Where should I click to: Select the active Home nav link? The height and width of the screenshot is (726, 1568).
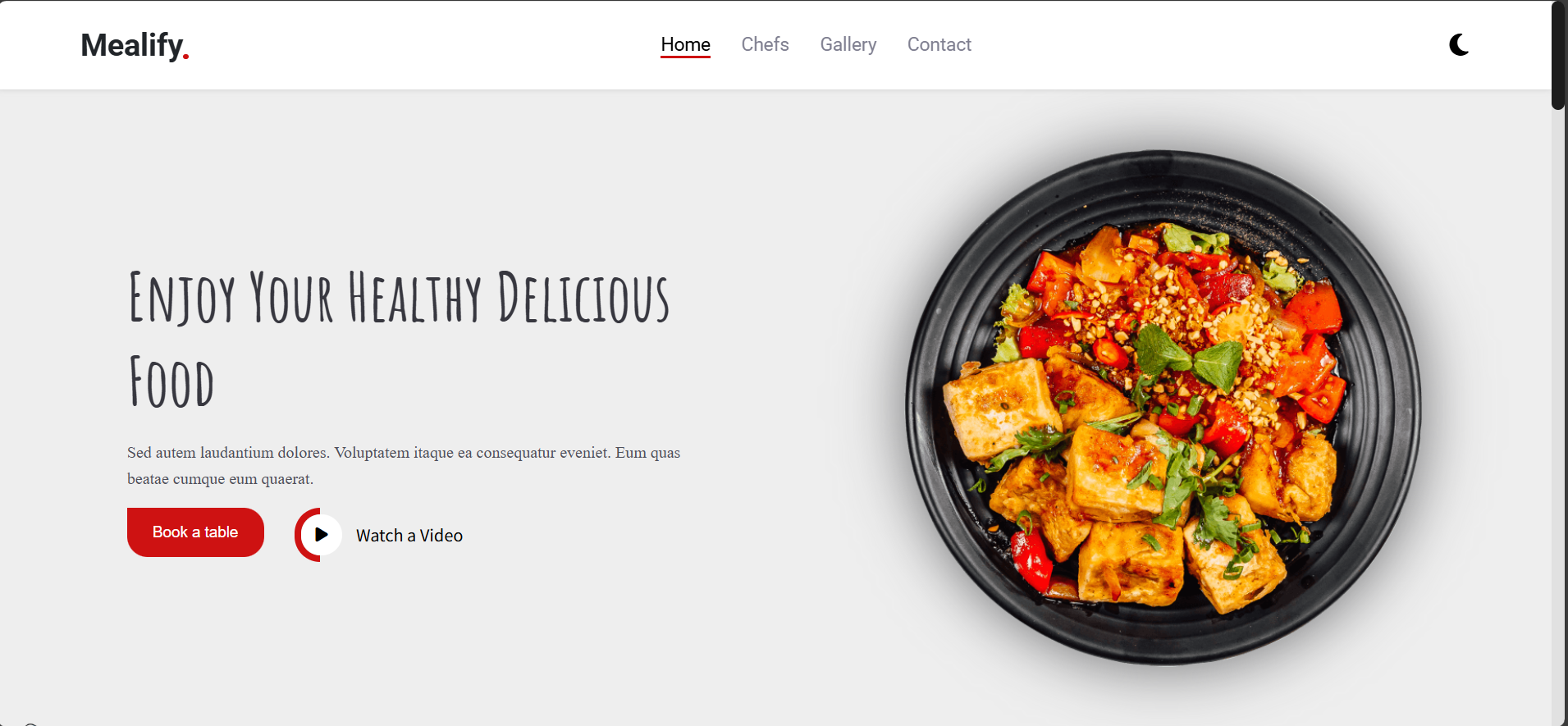pos(685,44)
